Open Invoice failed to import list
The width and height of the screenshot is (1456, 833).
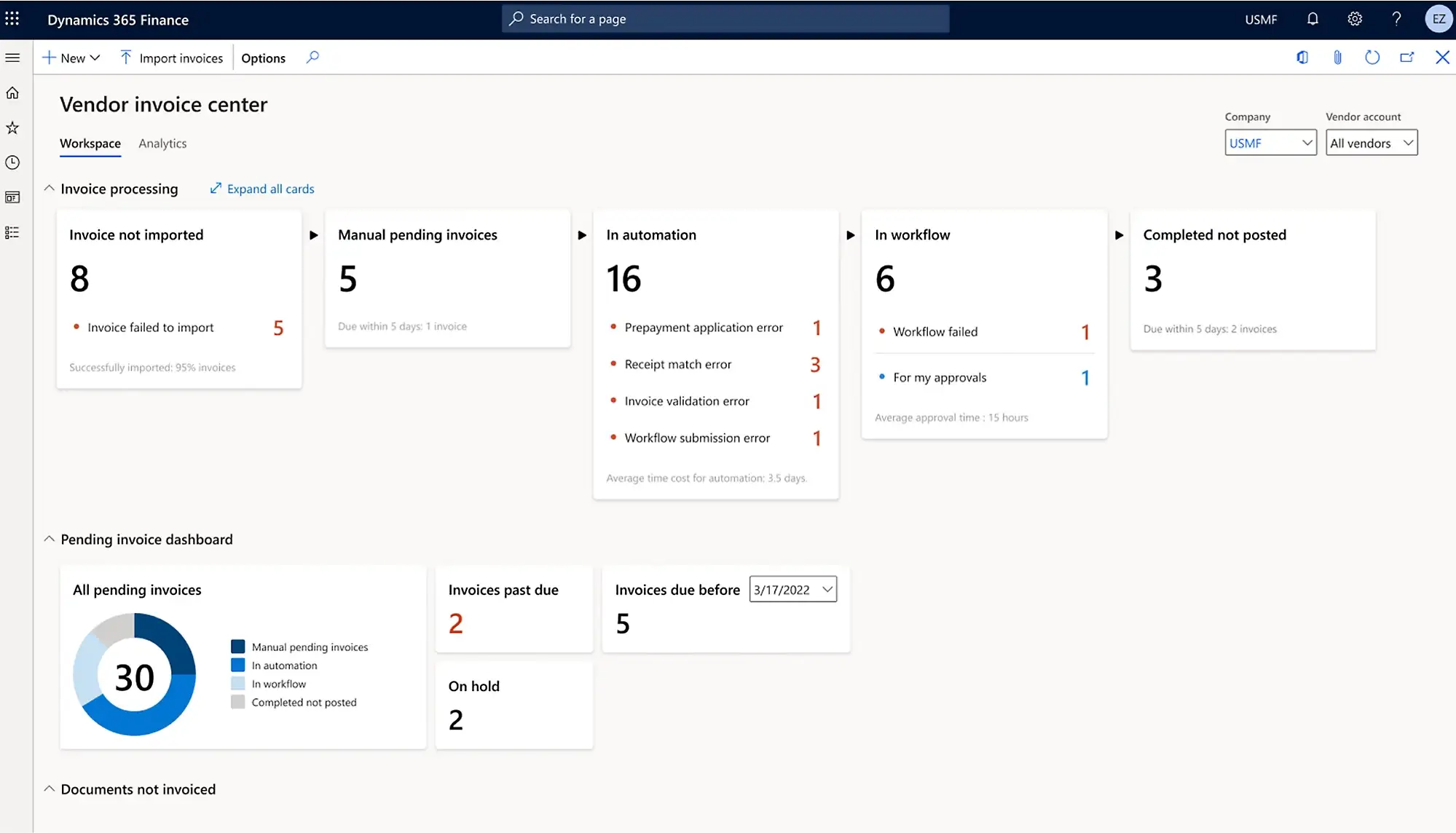point(178,328)
